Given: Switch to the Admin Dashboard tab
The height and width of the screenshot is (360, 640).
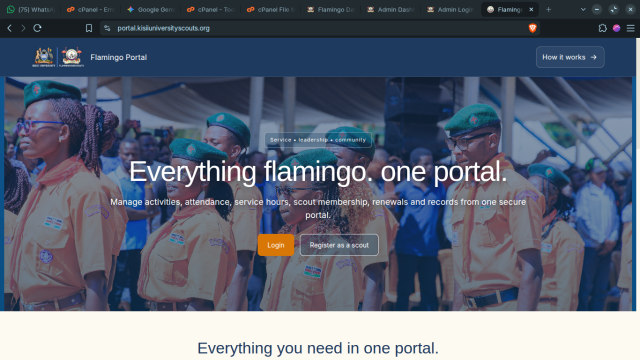Looking at the screenshot, I should click(x=391, y=9).
